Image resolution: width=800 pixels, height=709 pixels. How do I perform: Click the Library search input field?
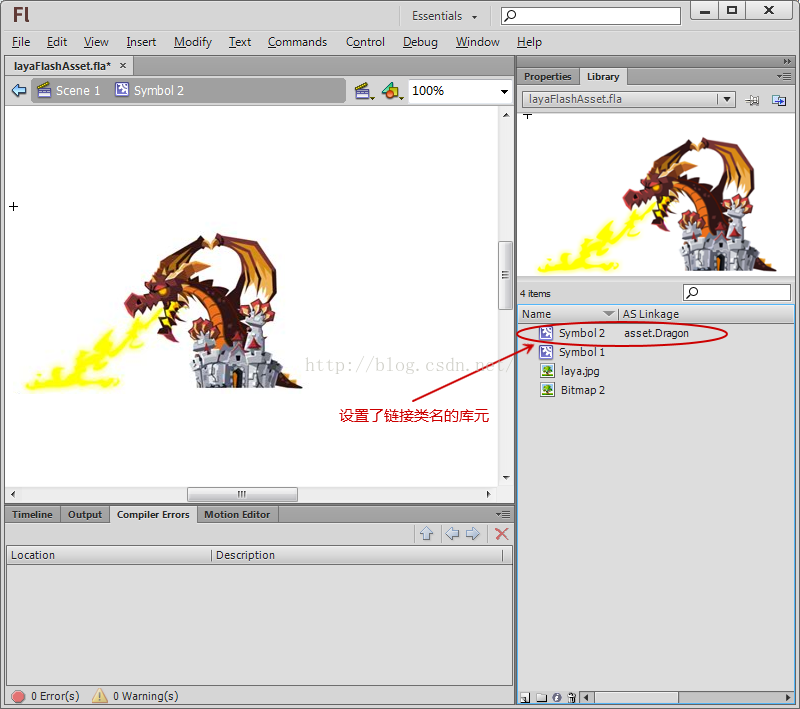point(737,292)
